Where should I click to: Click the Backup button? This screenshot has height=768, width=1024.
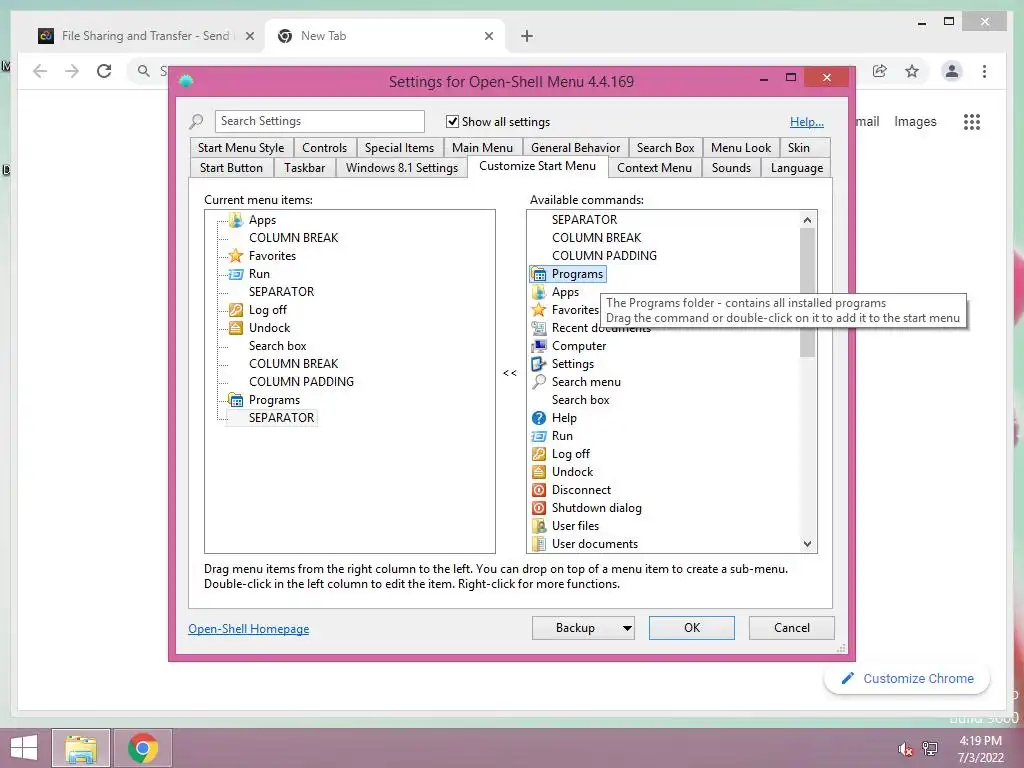[x=575, y=628]
